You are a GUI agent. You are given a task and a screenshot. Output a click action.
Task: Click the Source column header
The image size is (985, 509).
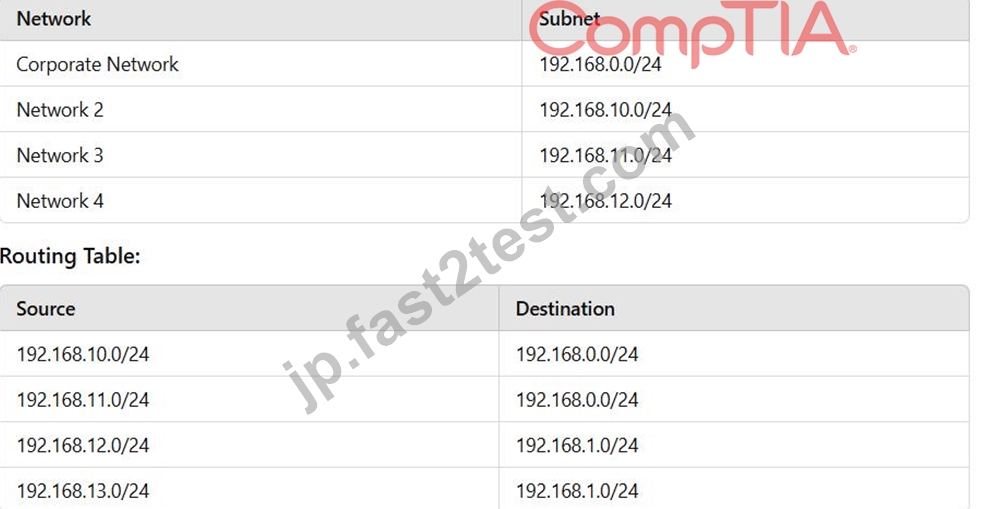[x=45, y=309]
